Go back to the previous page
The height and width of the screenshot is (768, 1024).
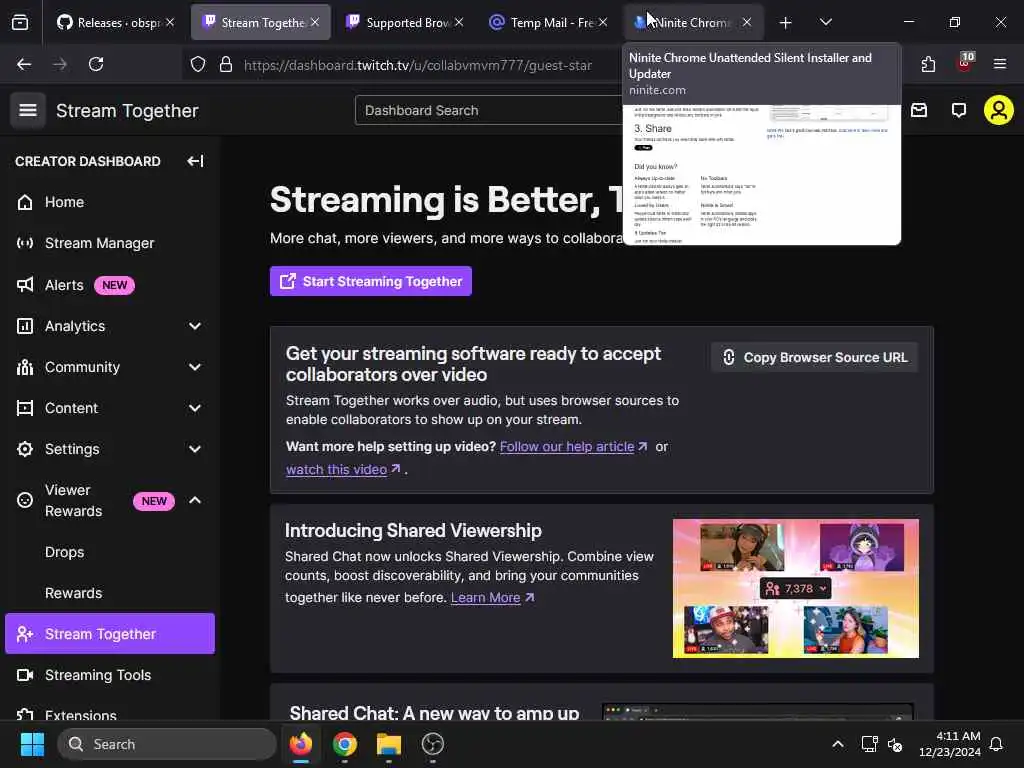point(24,64)
